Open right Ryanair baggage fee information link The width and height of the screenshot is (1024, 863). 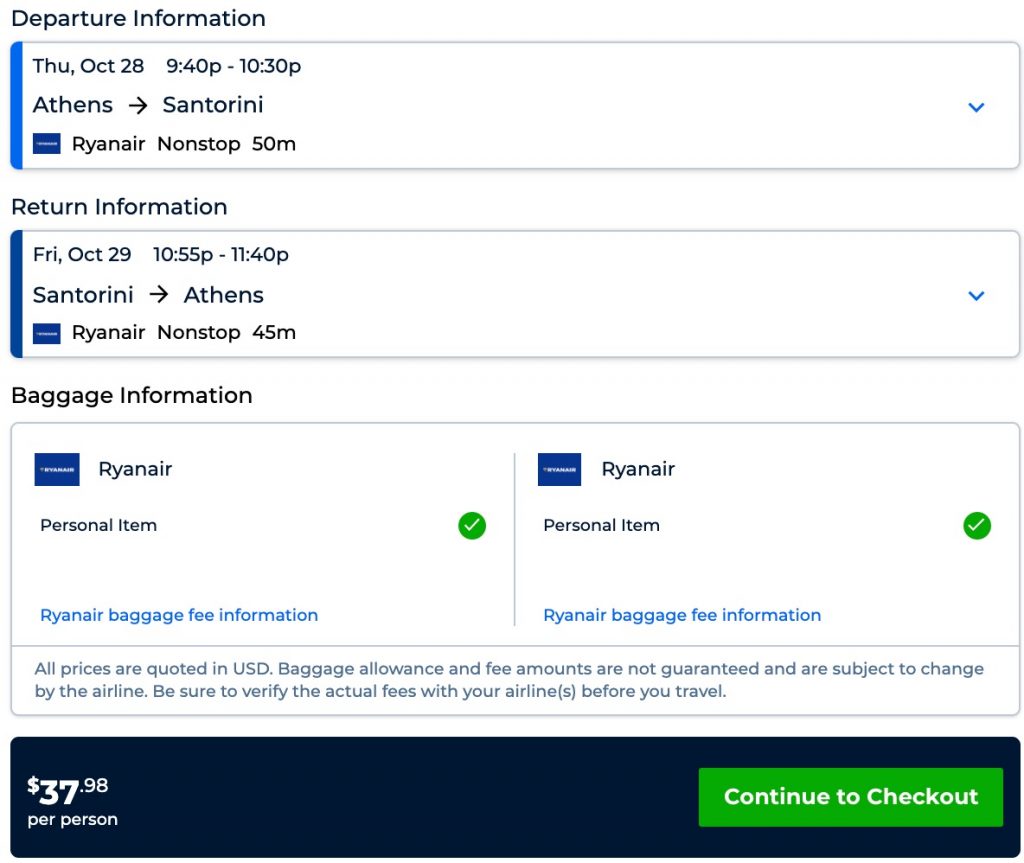point(682,615)
